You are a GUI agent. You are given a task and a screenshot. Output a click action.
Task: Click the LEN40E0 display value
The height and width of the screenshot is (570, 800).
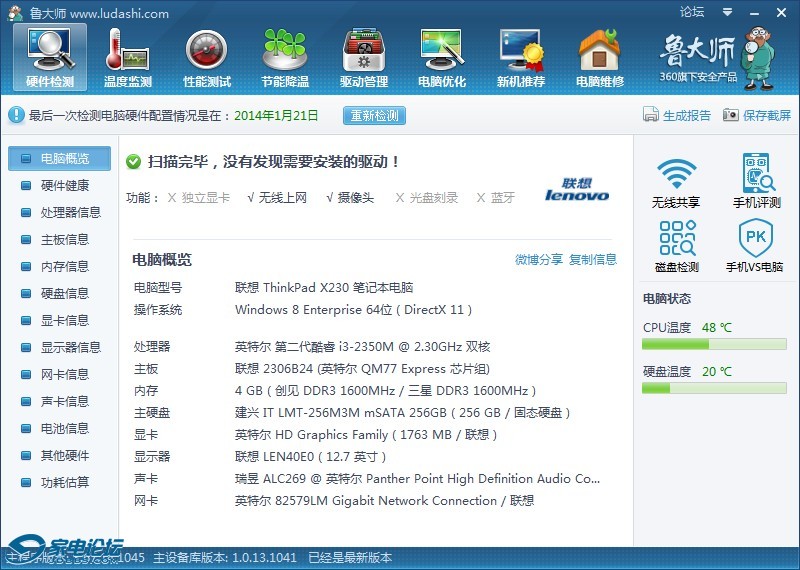[310, 457]
